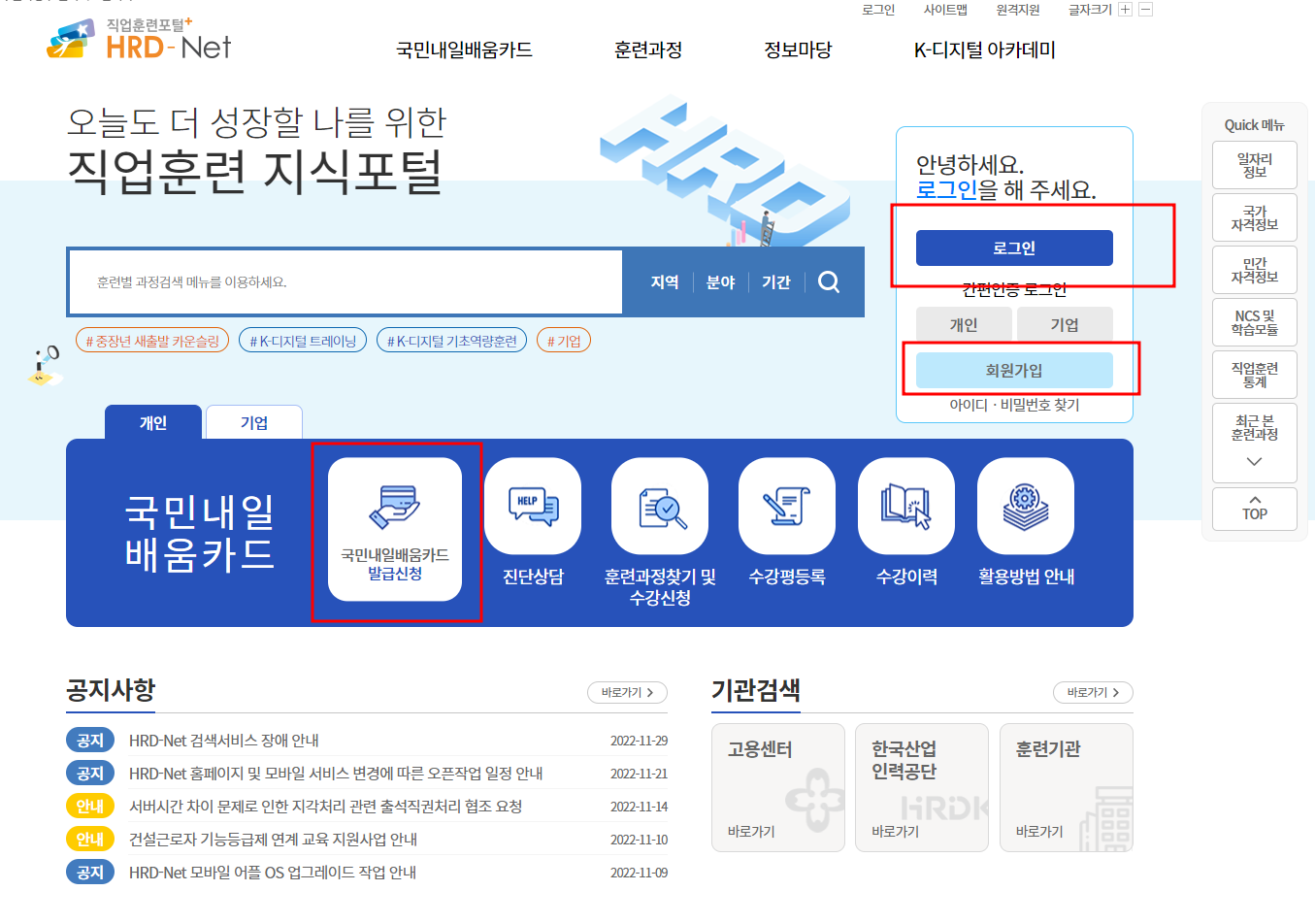
Task: Open notice 모바일 어플 OS 업그레이드
Action: (273, 873)
